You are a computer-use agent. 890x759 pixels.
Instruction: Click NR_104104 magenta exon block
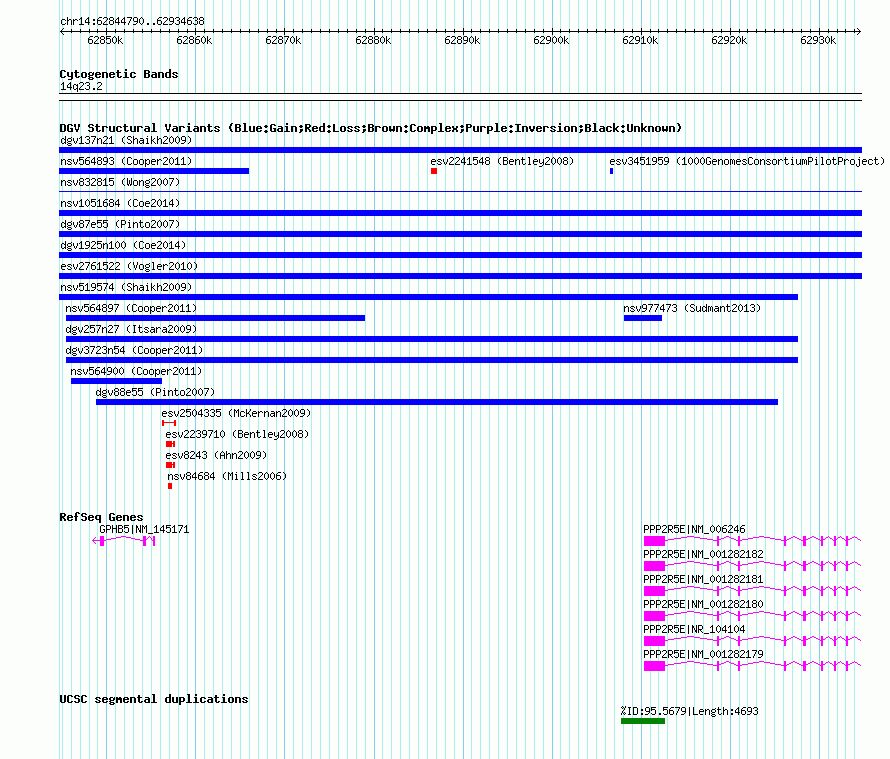coord(654,641)
